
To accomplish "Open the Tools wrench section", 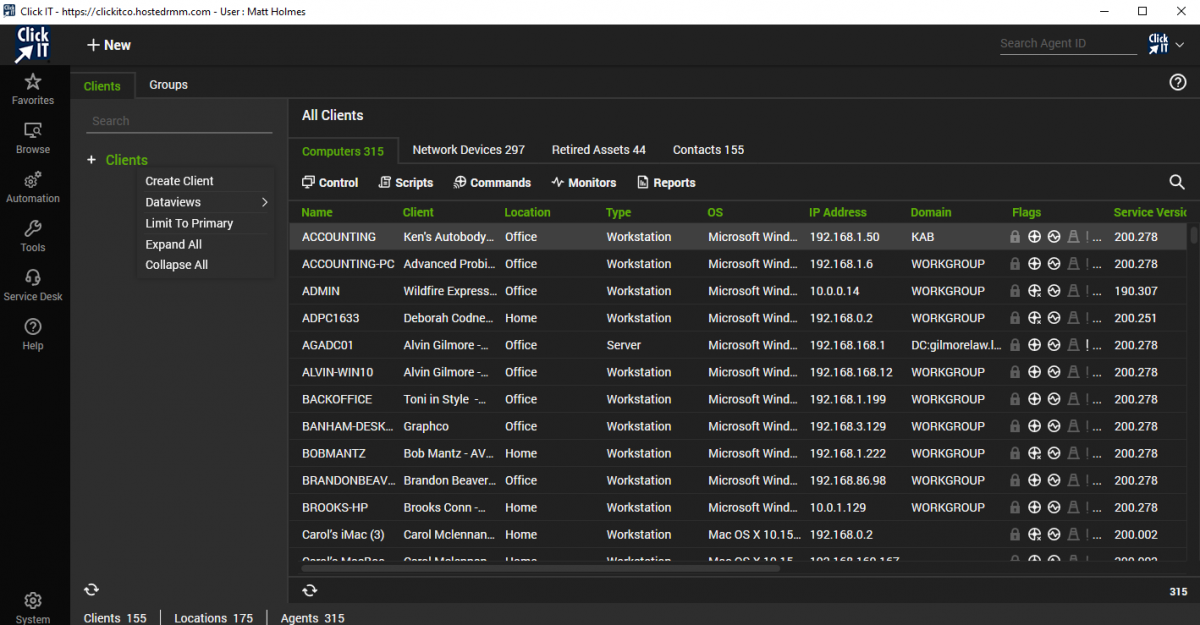I will [x=33, y=236].
